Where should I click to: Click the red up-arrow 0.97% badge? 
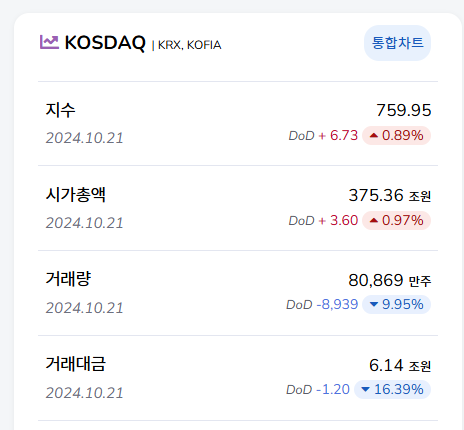point(396,221)
